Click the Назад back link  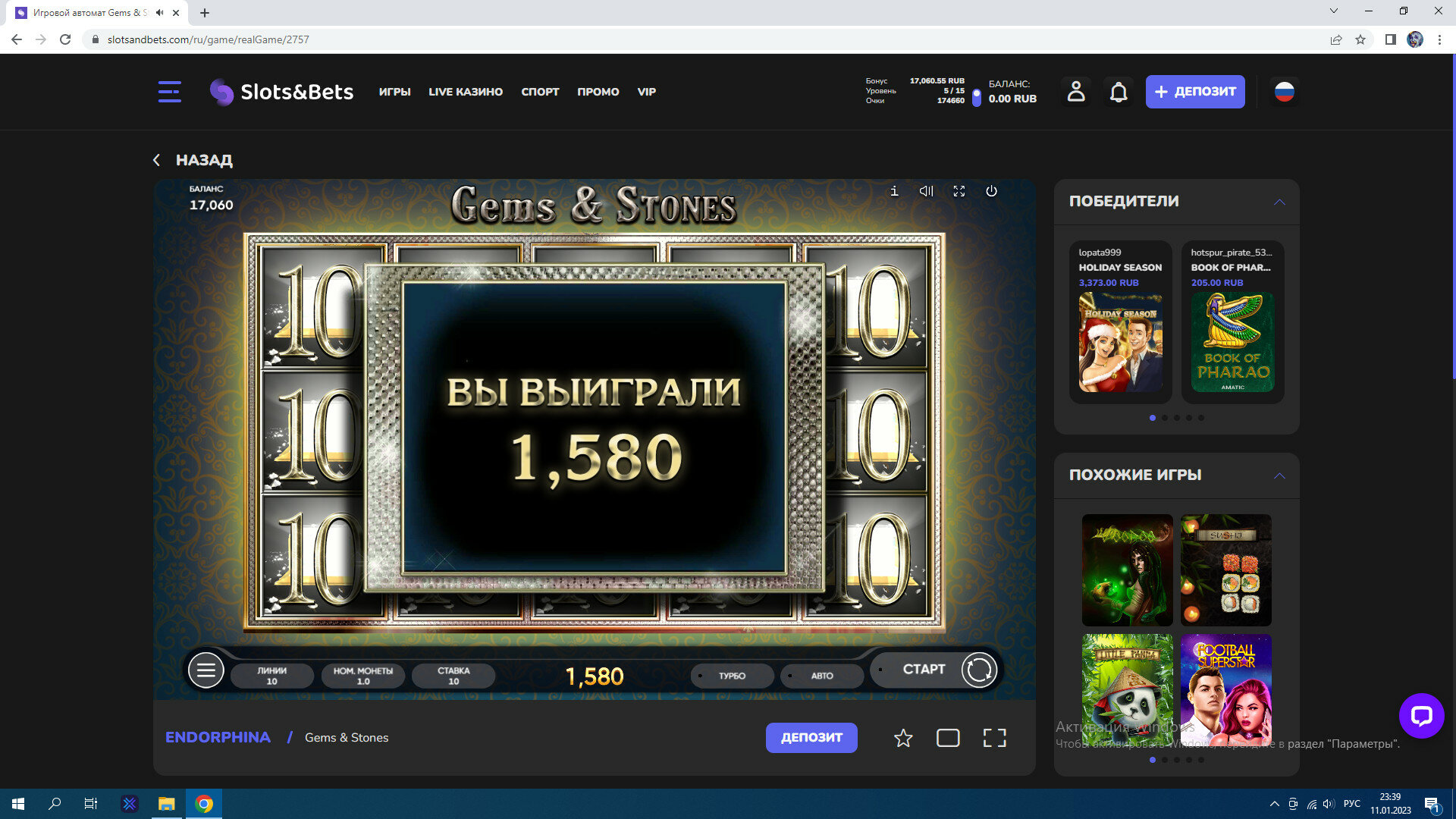pos(193,160)
